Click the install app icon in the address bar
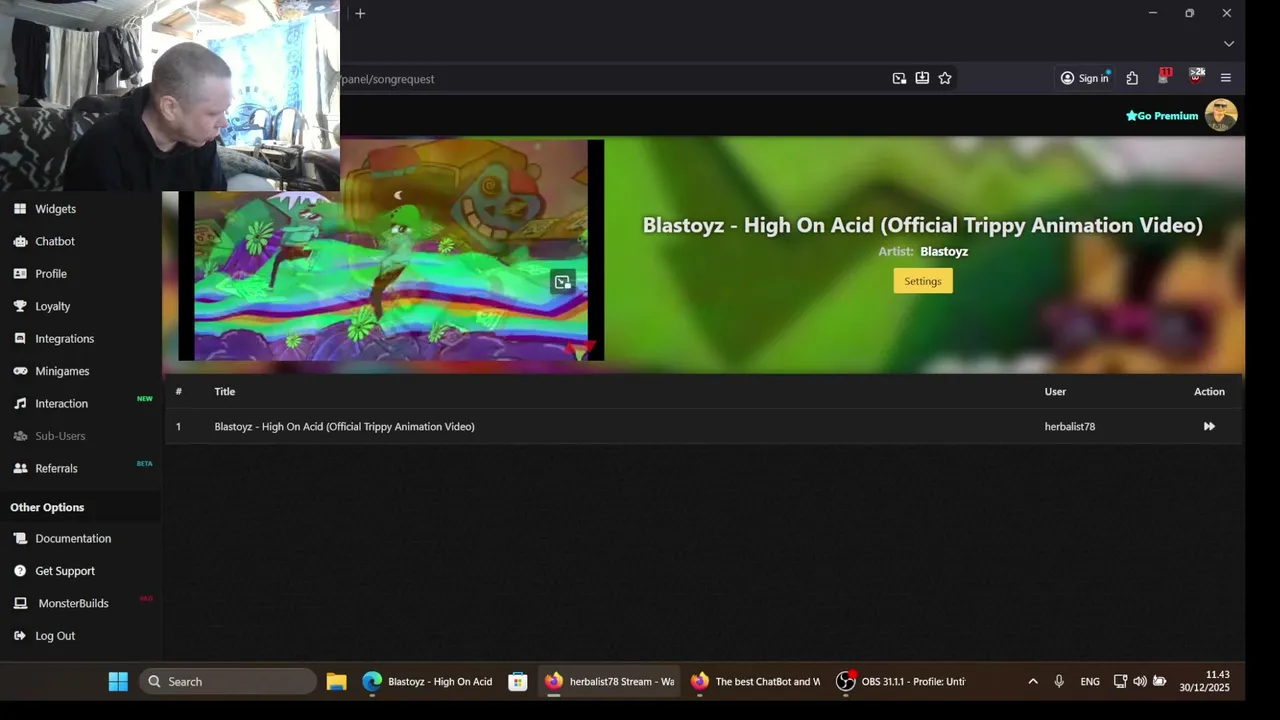1280x720 pixels. pos(922,78)
